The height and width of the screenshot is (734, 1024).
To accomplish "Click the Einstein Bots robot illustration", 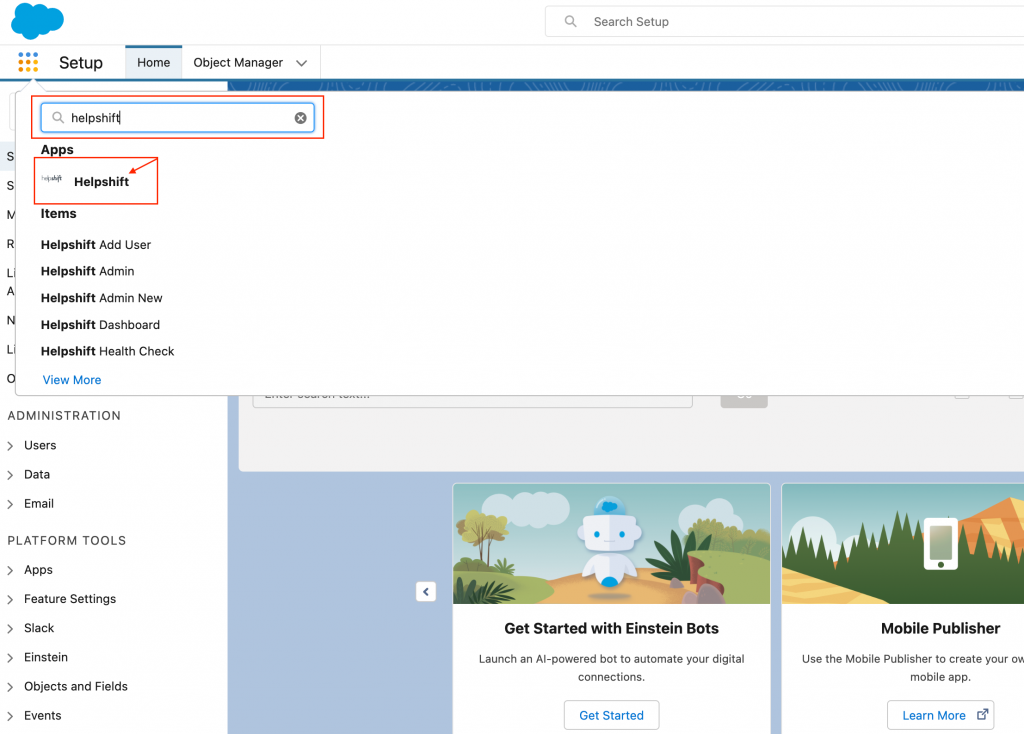I will [x=610, y=544].
